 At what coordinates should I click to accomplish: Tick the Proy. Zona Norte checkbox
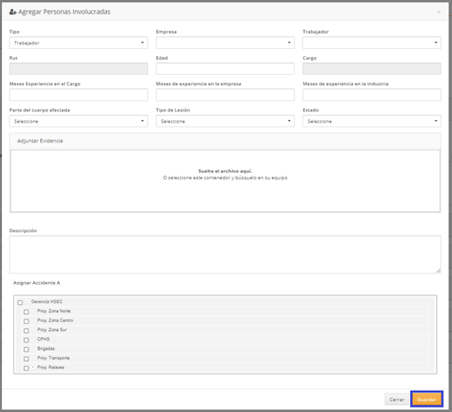[x=26, y=312]
